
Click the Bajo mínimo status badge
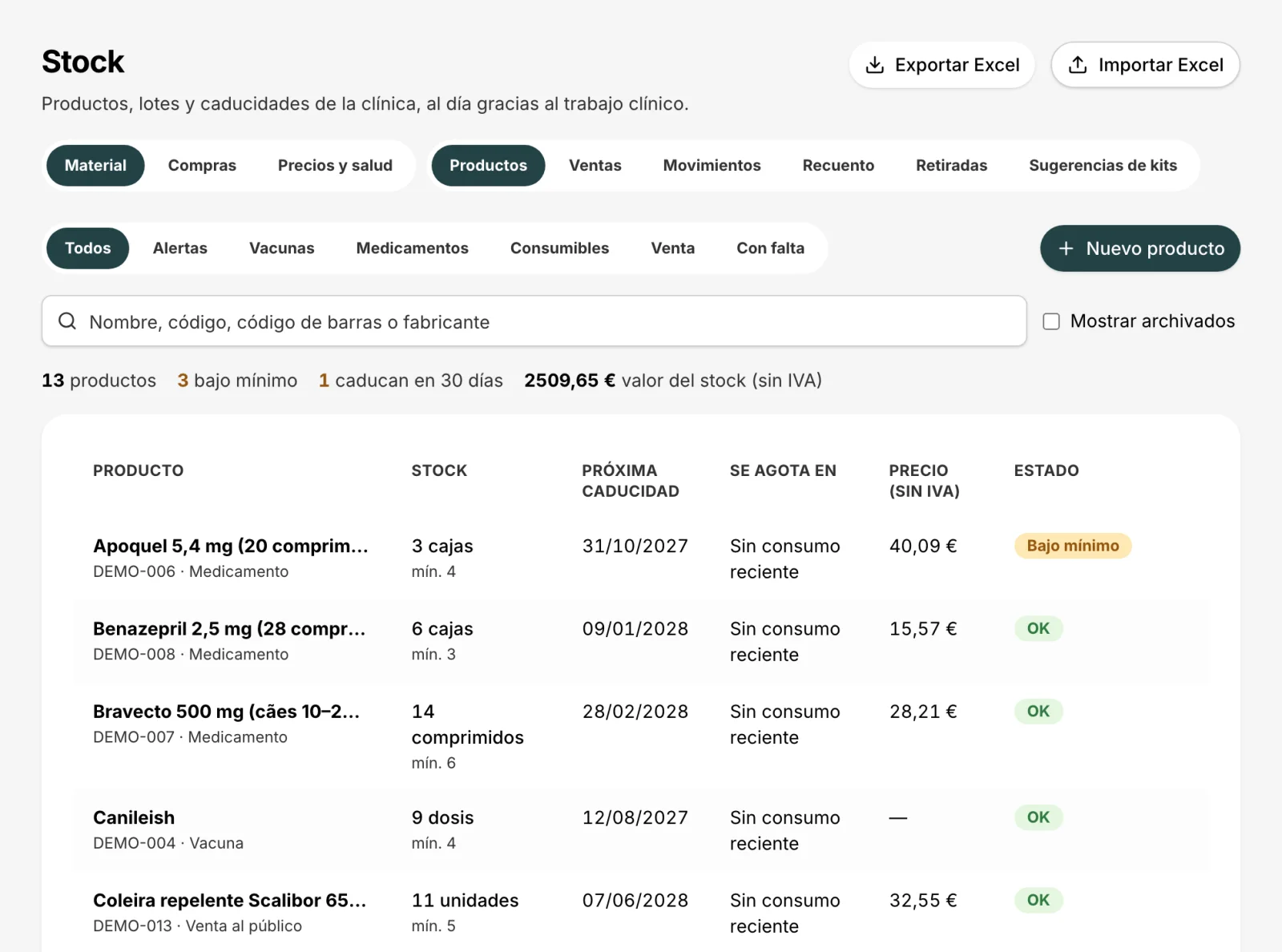point(1073,546)
